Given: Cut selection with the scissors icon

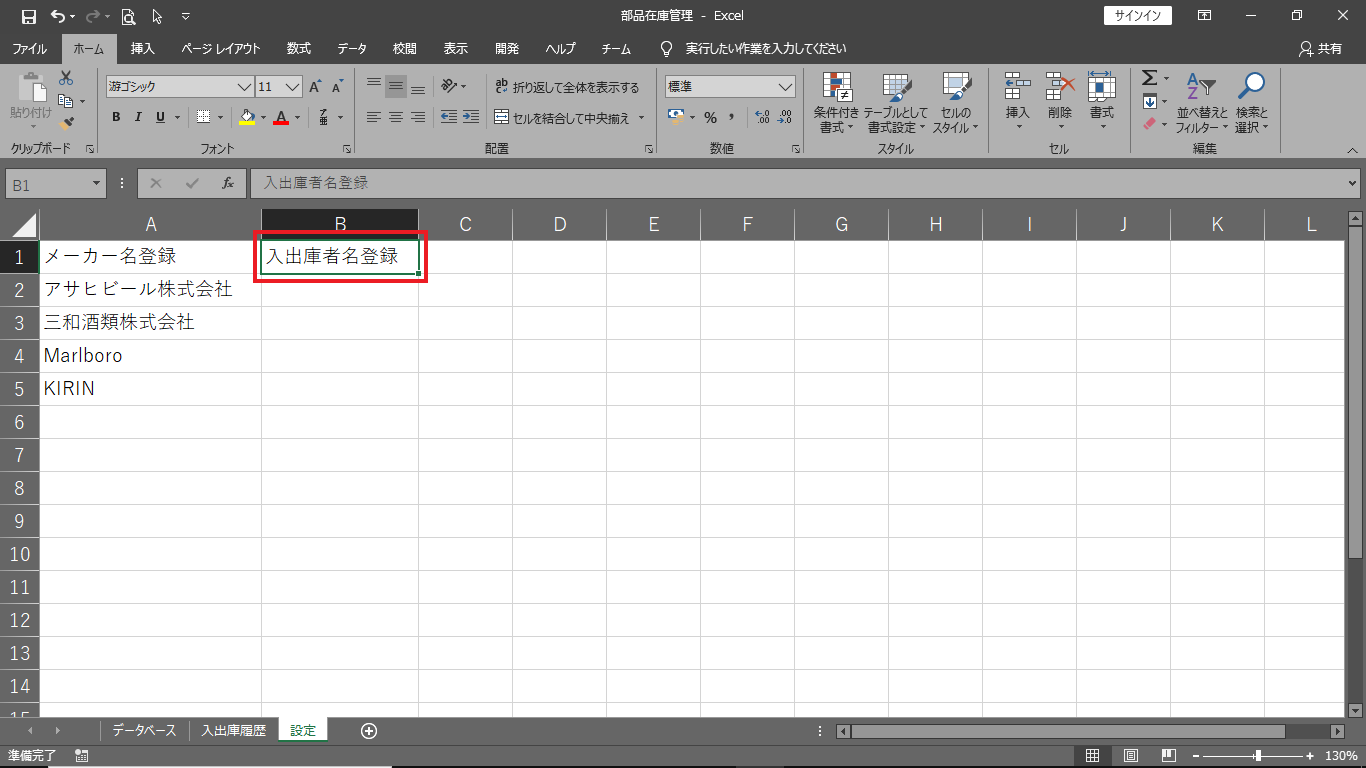Looking at the screenshot, I should coord(66,78).
